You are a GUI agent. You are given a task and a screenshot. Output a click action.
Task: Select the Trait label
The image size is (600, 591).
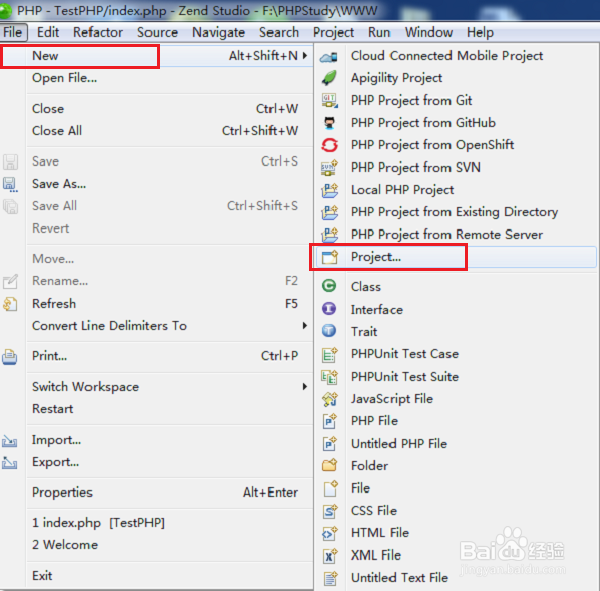coord(364,331)
